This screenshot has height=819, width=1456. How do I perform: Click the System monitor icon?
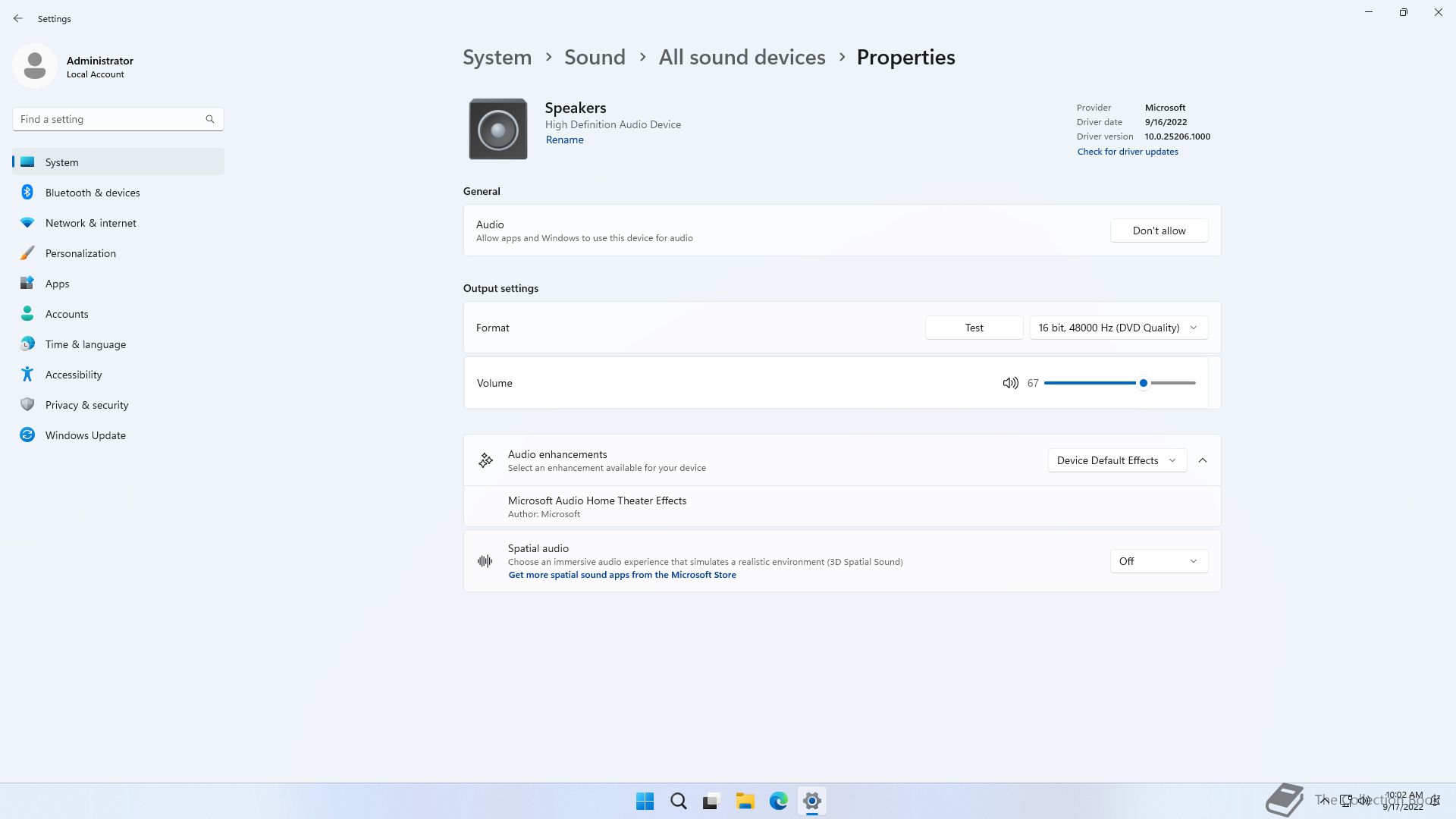tap(27, 162)
